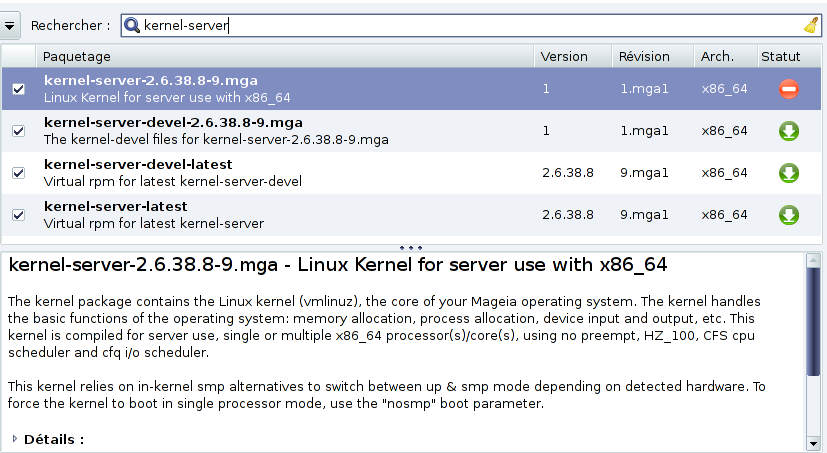The image size is (827, 453).
Task: Click the scrollbar up arrow in description pane
Action: click(813, 259)
